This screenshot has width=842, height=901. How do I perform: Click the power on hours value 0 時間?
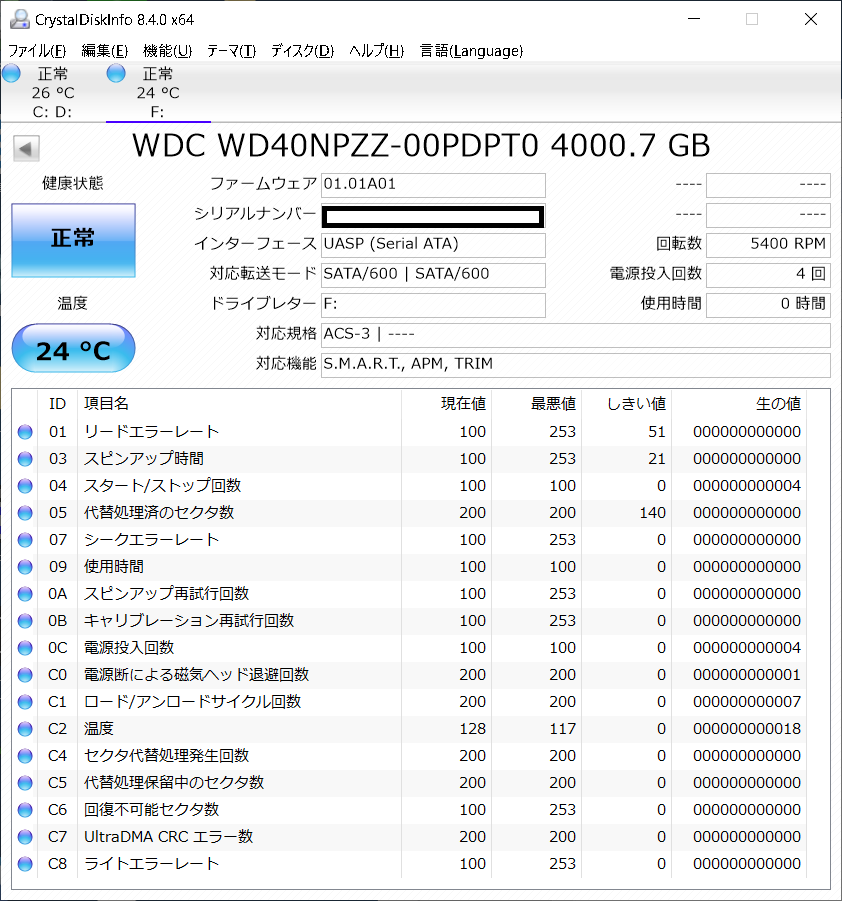768,305
